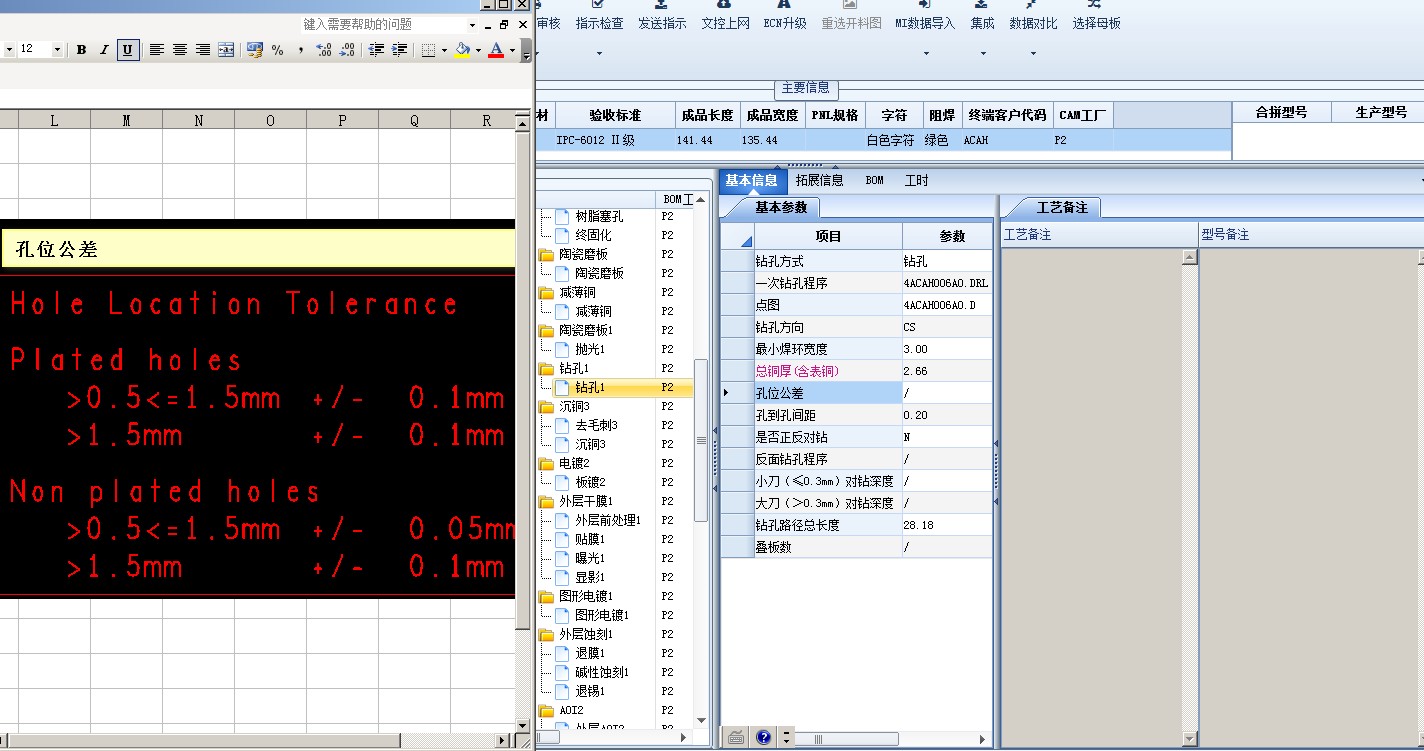Screen dimensions: 1424x751
Task: Open dropdown arrow under MI数据导入
Action: pos(926,53)
